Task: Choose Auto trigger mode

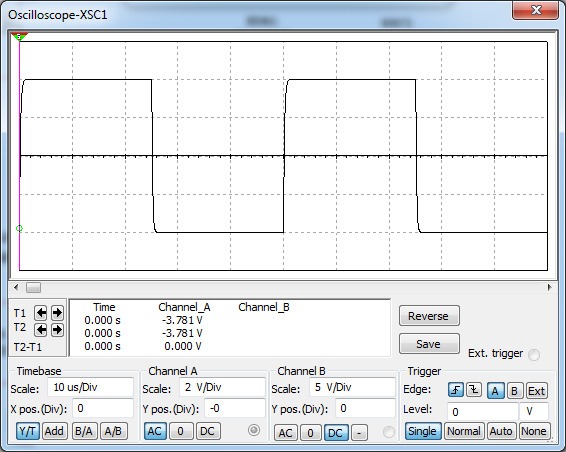Action: 501,431
